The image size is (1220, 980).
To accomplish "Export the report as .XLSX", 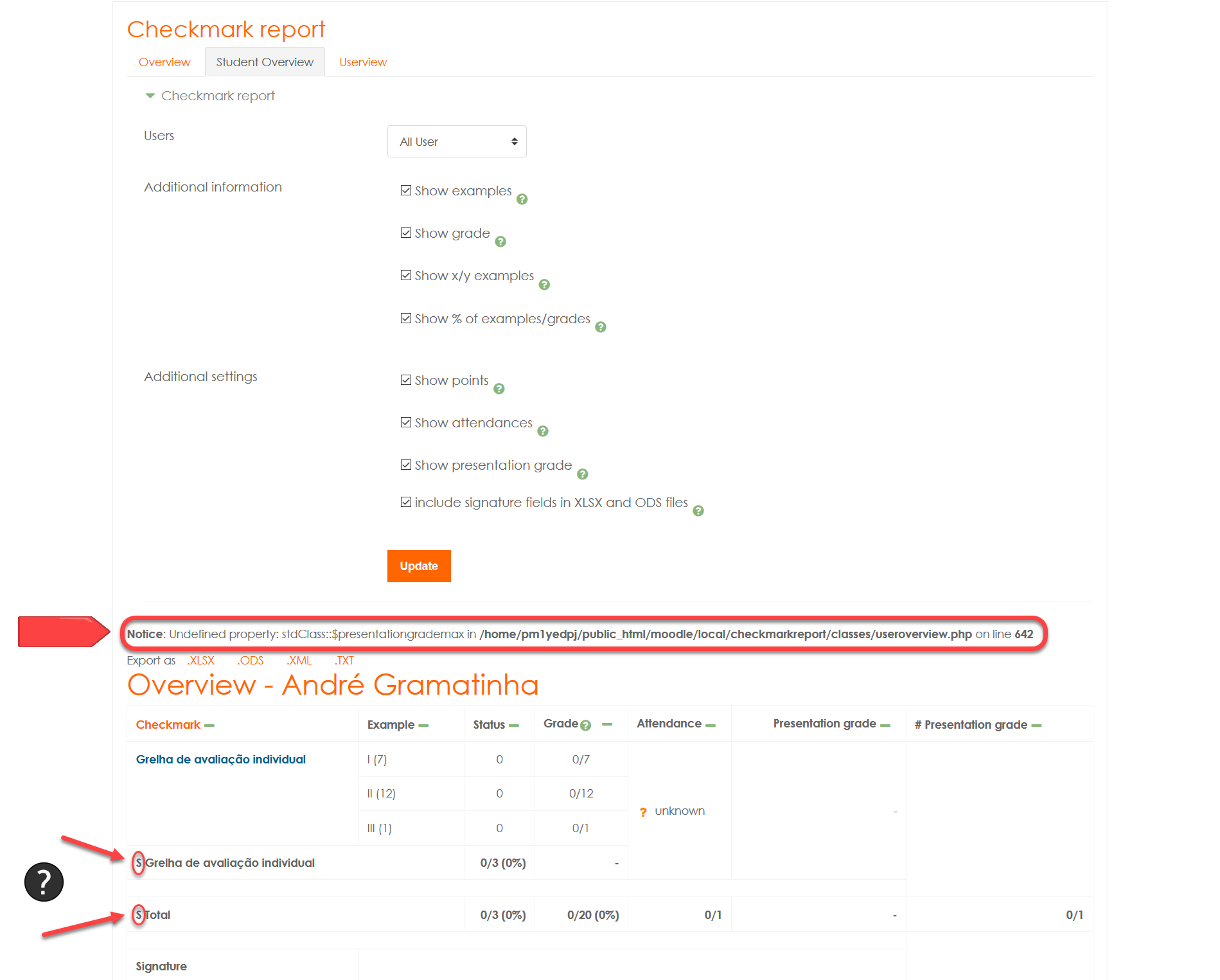I will point(200,660).
